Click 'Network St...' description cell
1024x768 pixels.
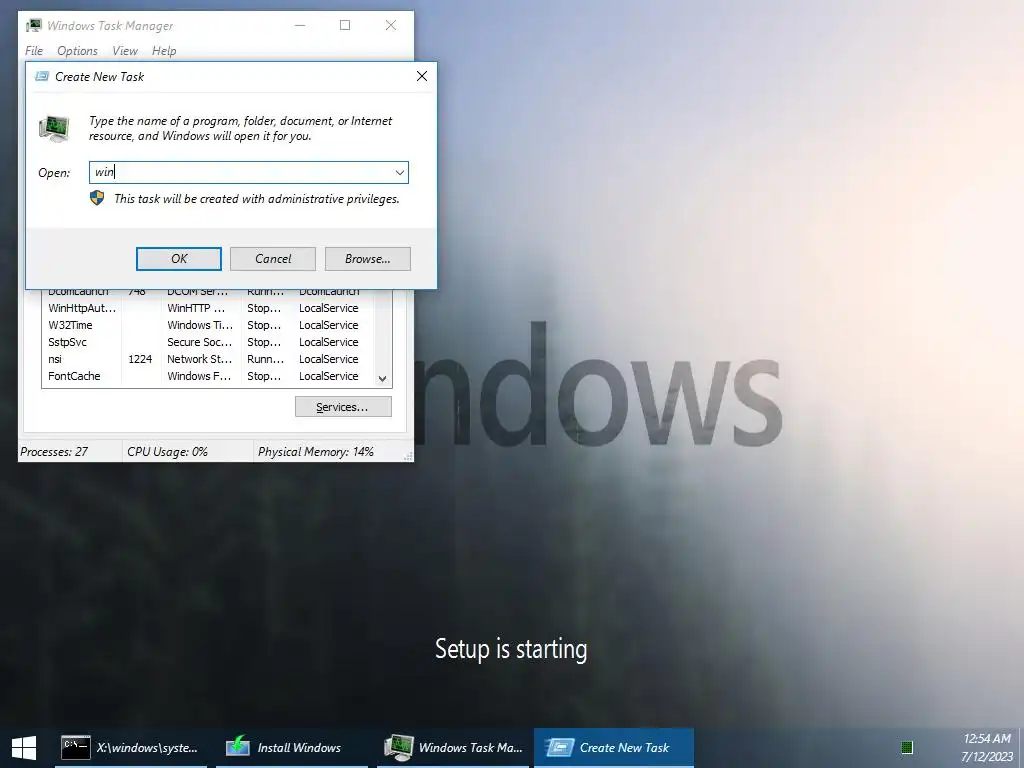pyautogui.click(x=199, y=359)
